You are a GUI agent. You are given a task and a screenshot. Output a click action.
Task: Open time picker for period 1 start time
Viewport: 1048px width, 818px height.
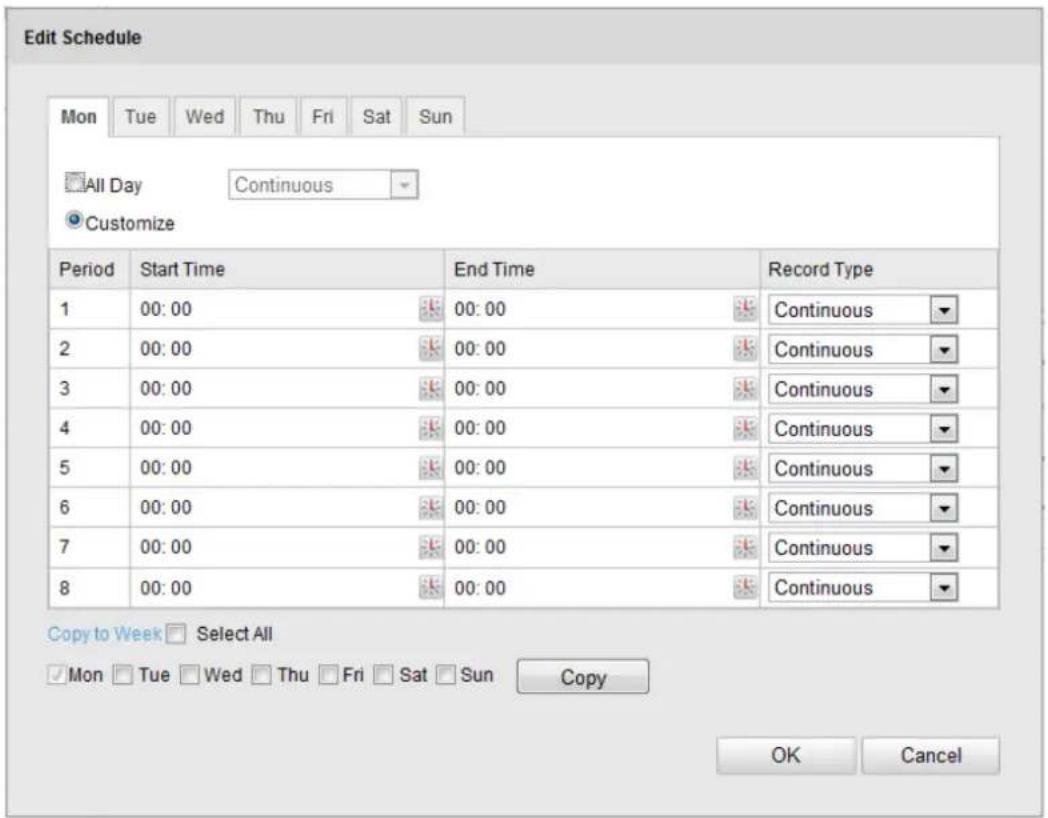point(431,309)
